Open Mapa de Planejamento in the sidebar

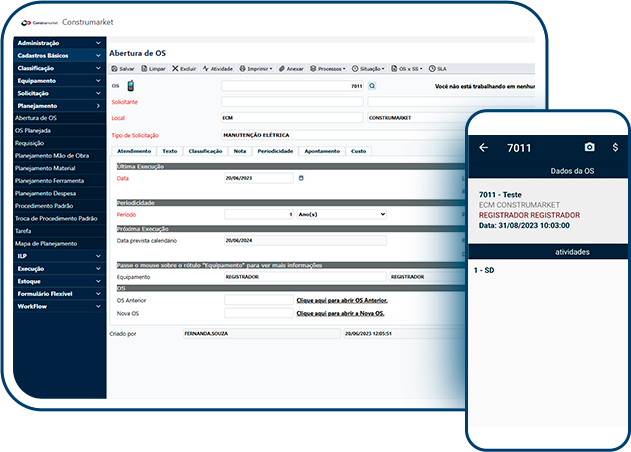46,243
